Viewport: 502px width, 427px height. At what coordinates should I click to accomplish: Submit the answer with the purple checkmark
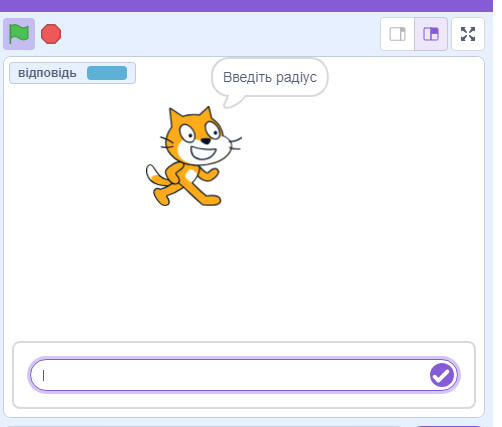442,375
